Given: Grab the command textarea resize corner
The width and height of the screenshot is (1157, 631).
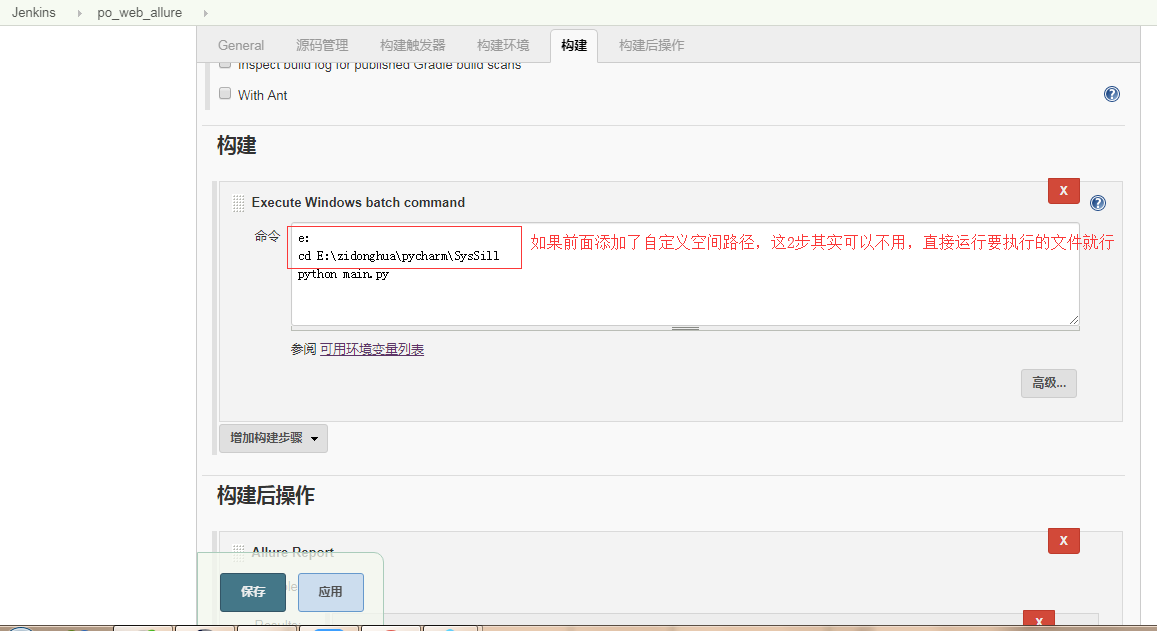Looking at the screenshot, I should tap(1074, 320).
